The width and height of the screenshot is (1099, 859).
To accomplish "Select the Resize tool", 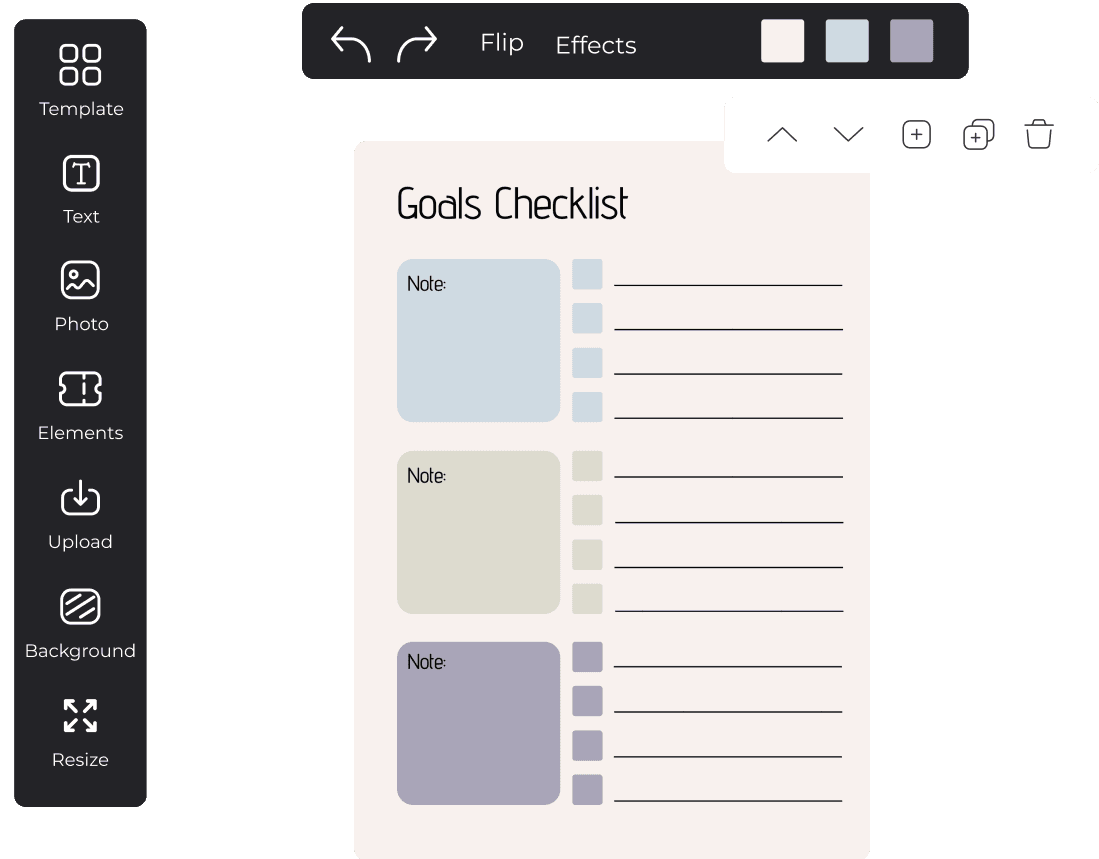I will click(81, 734).
